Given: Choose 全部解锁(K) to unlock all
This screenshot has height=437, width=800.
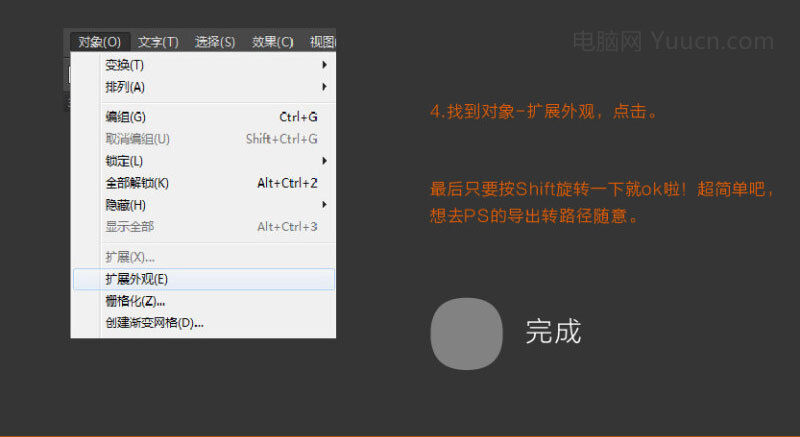Looking at the screenshot, I should click(x=137, y=183).
